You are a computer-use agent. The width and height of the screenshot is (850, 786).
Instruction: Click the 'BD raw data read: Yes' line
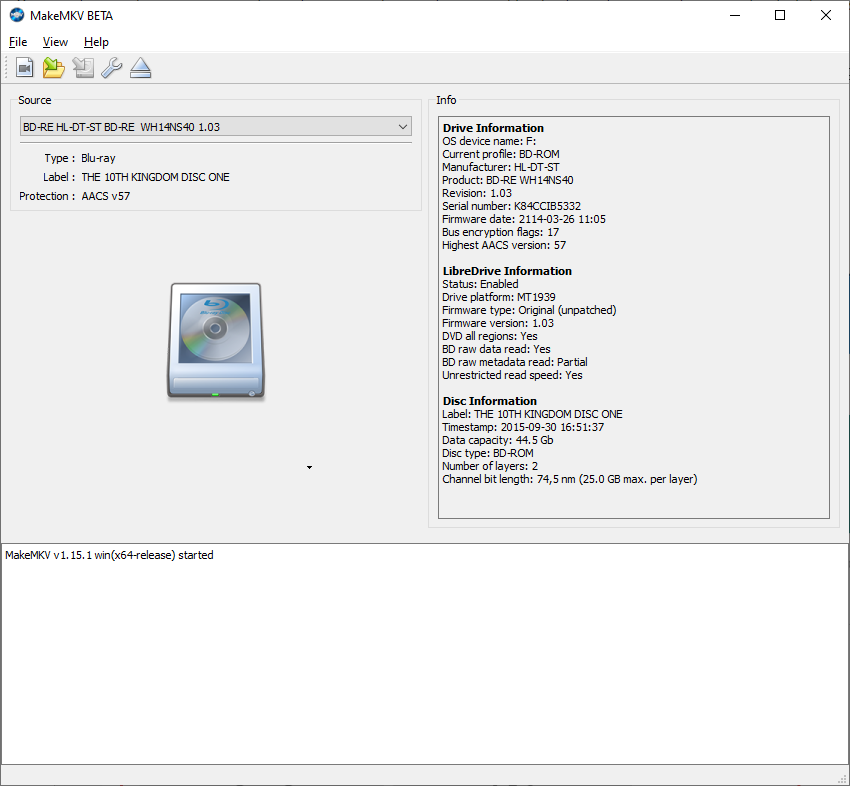[497, 349]
